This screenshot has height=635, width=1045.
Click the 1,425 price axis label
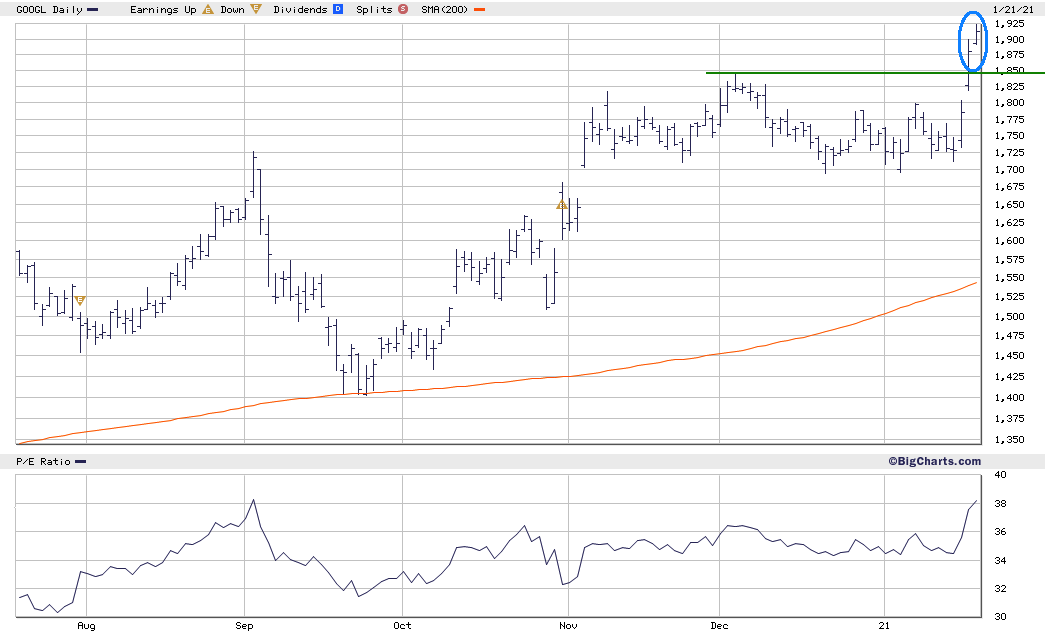coord(1010,377)
